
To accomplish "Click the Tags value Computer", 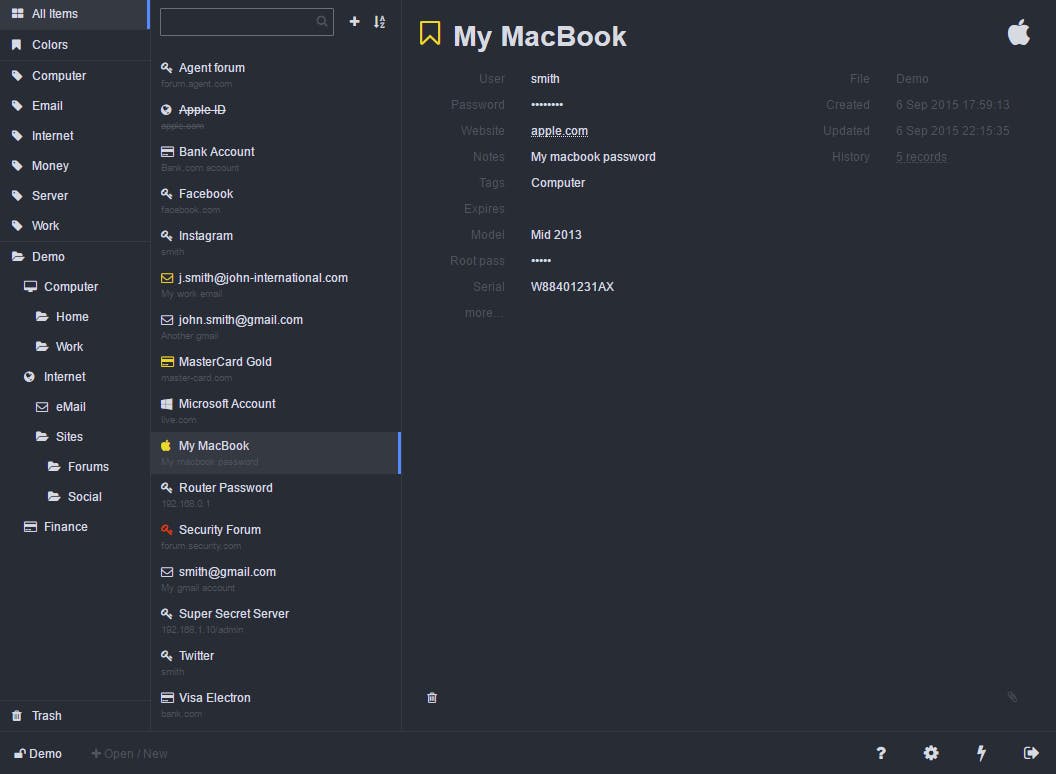I will (x=558, y=183).
